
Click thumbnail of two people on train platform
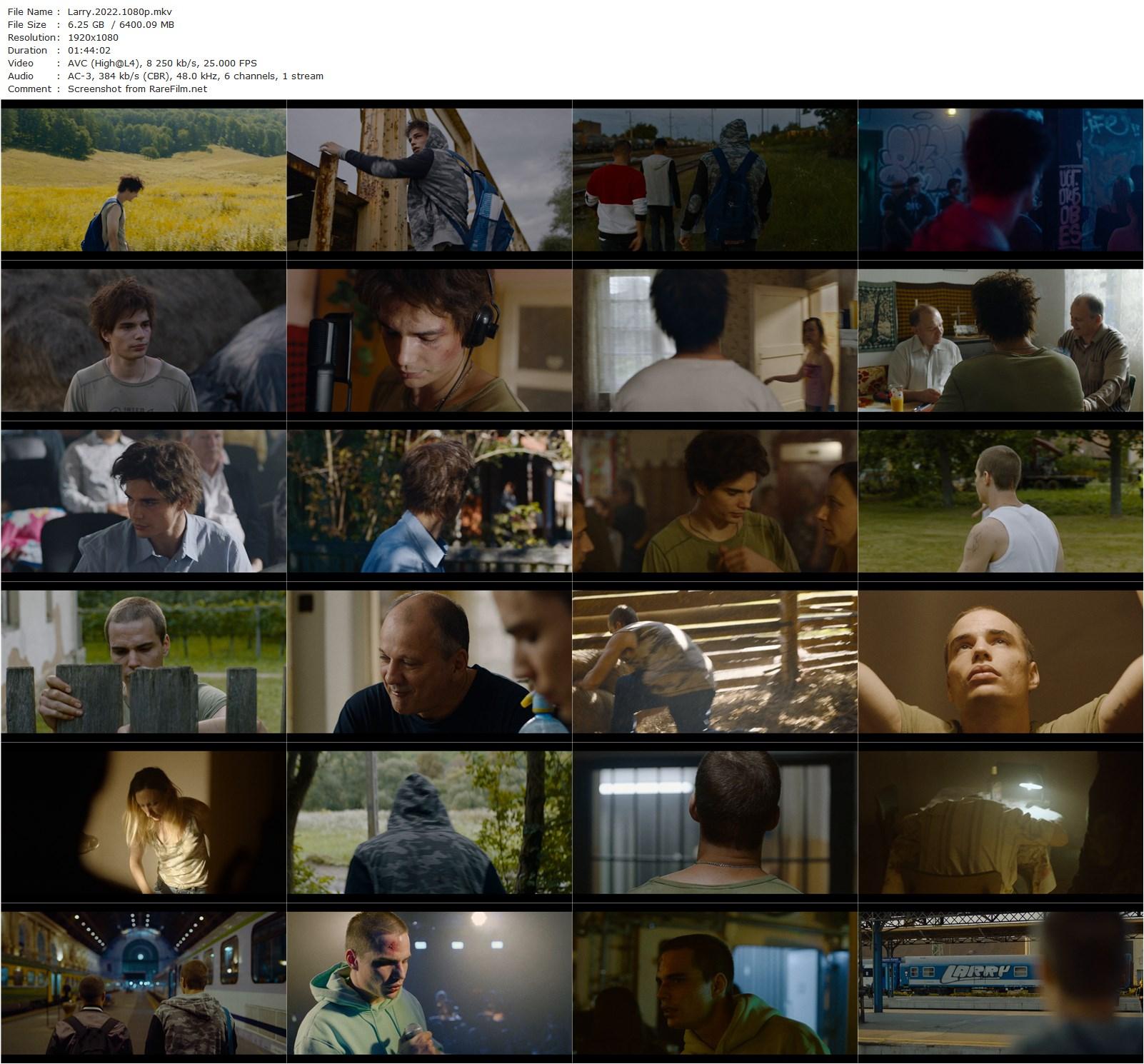[x=144, y=983]
